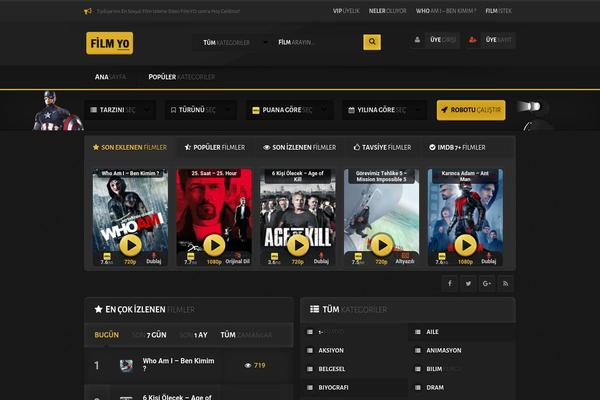
Task: Go to ANA SAYFA menu item
Action: point(111,77)
